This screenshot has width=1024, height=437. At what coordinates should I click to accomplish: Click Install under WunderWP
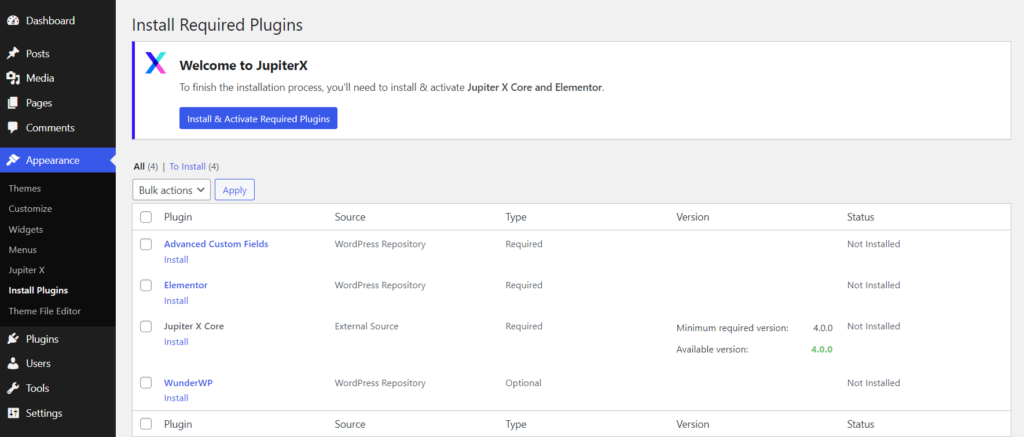[x=176, y=398]
